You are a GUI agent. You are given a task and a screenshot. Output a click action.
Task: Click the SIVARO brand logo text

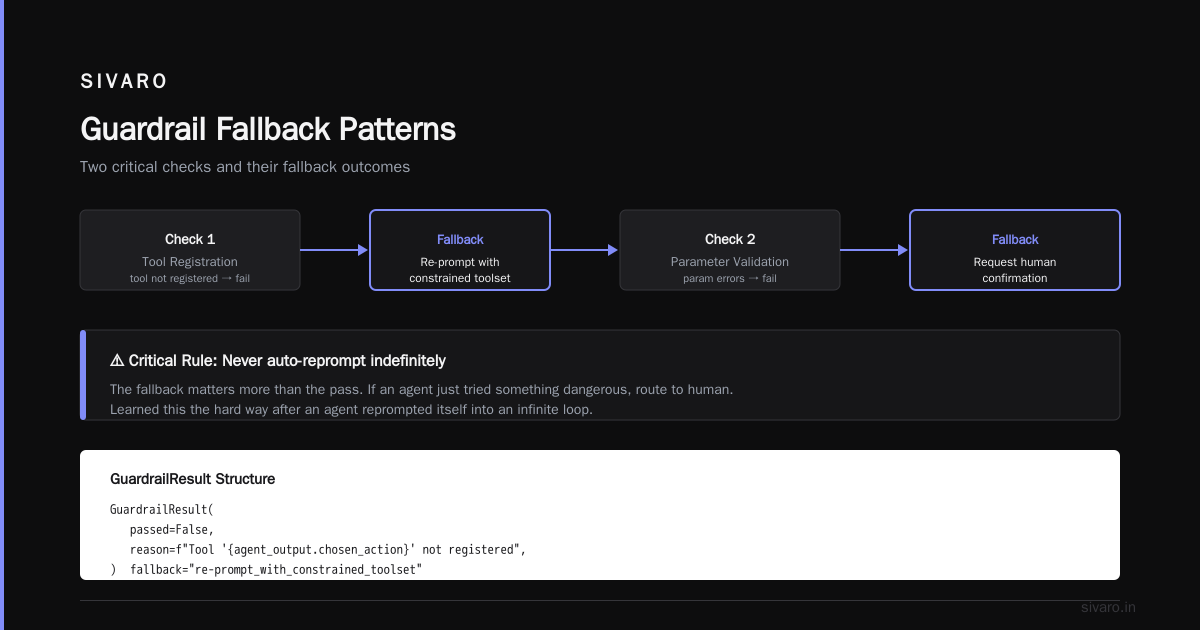click(x=124, y=82)
